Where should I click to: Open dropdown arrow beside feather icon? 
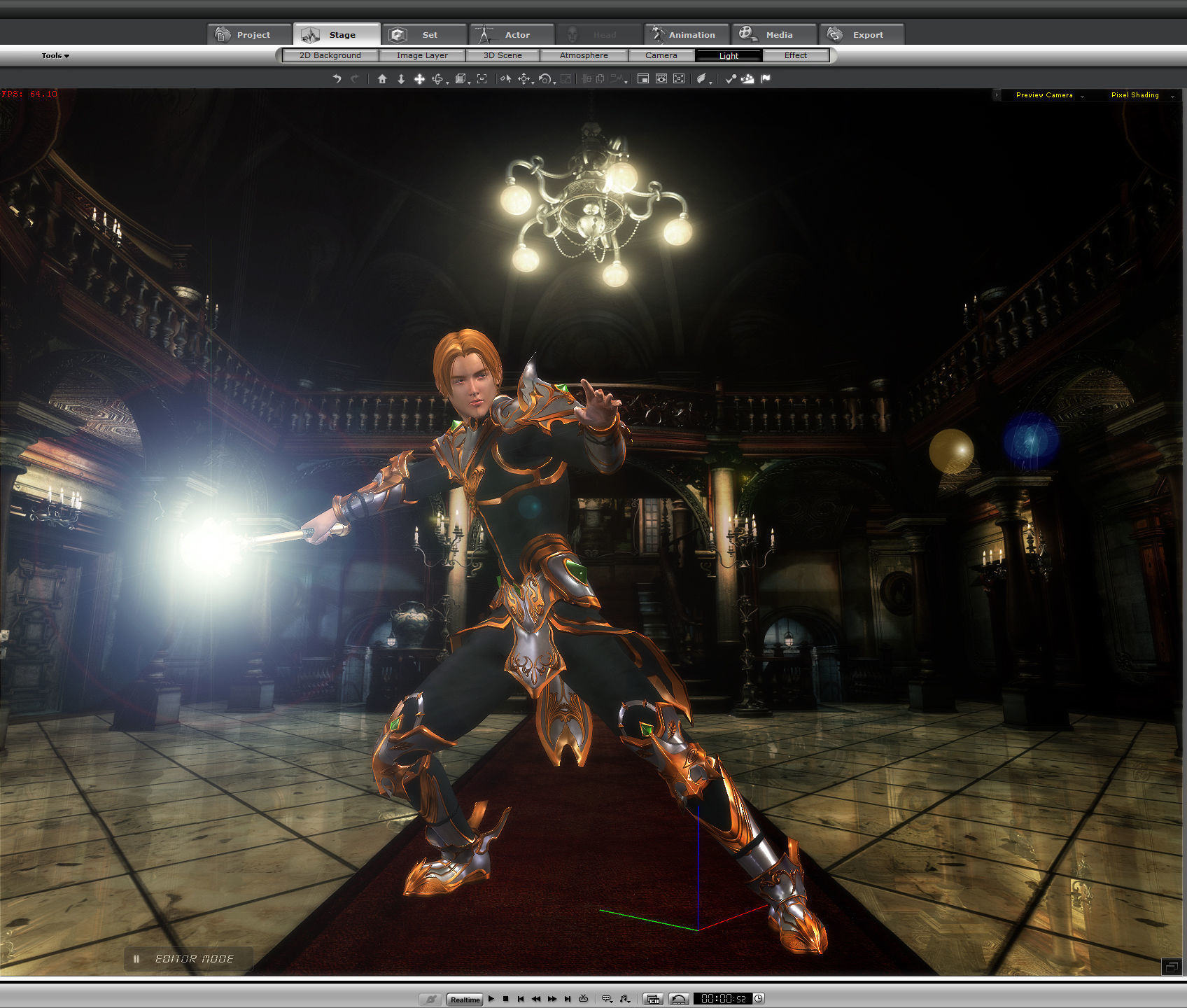(x=710, y=83)
